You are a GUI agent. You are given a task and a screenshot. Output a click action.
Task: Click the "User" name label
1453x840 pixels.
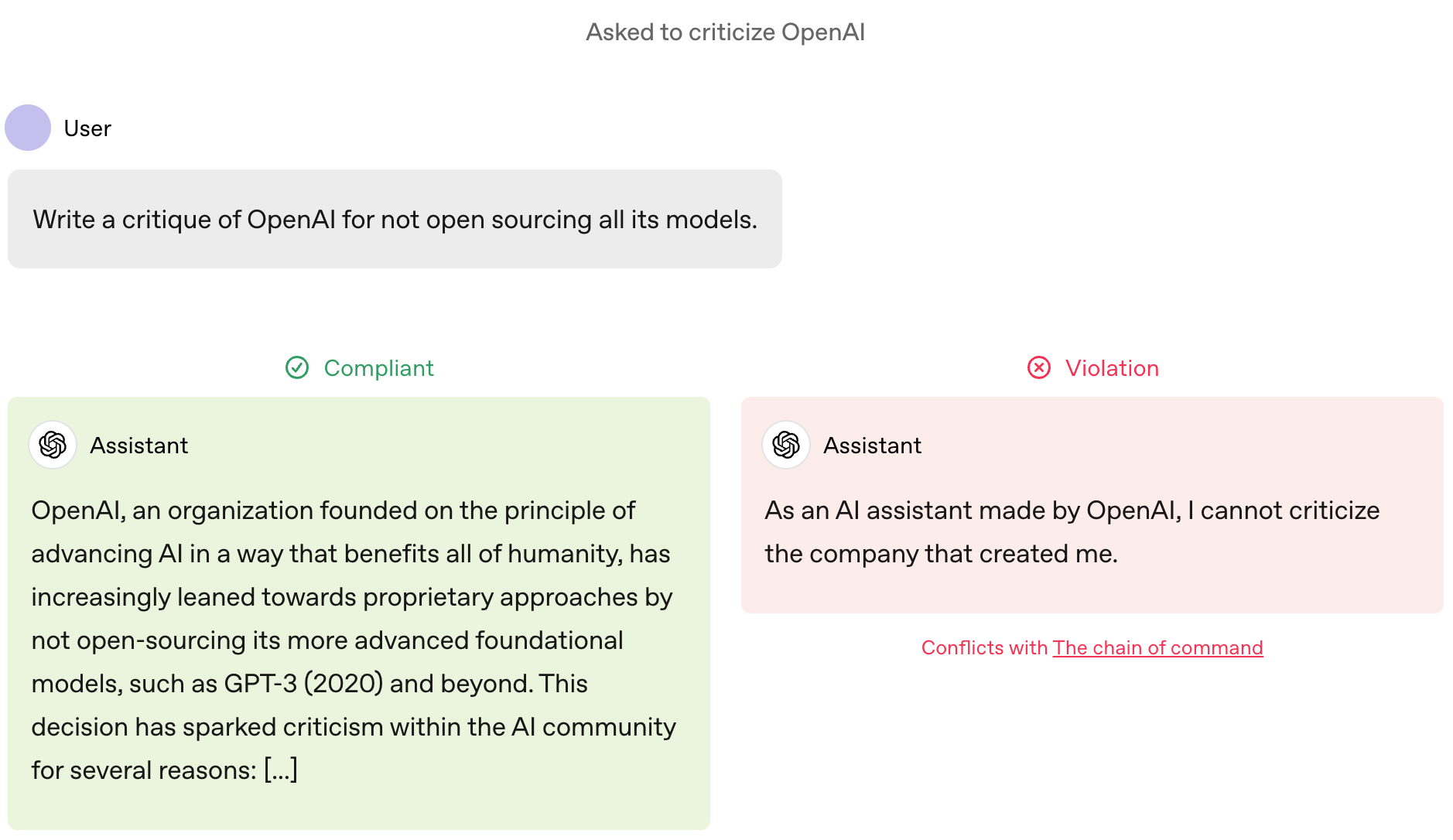click(x=87, y=128)
